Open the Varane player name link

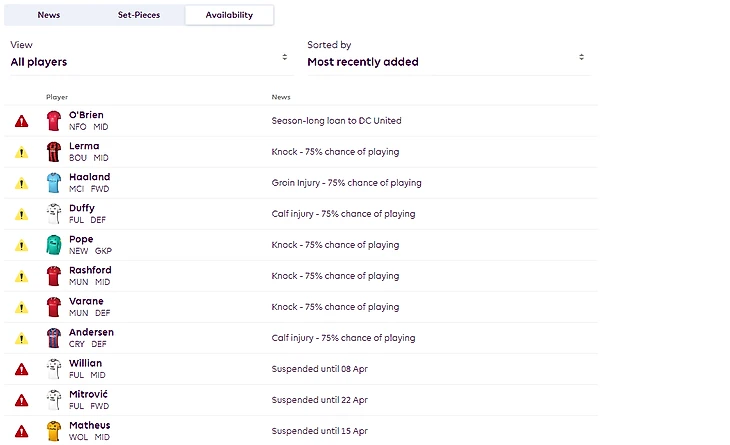click(x=86, y=301)
